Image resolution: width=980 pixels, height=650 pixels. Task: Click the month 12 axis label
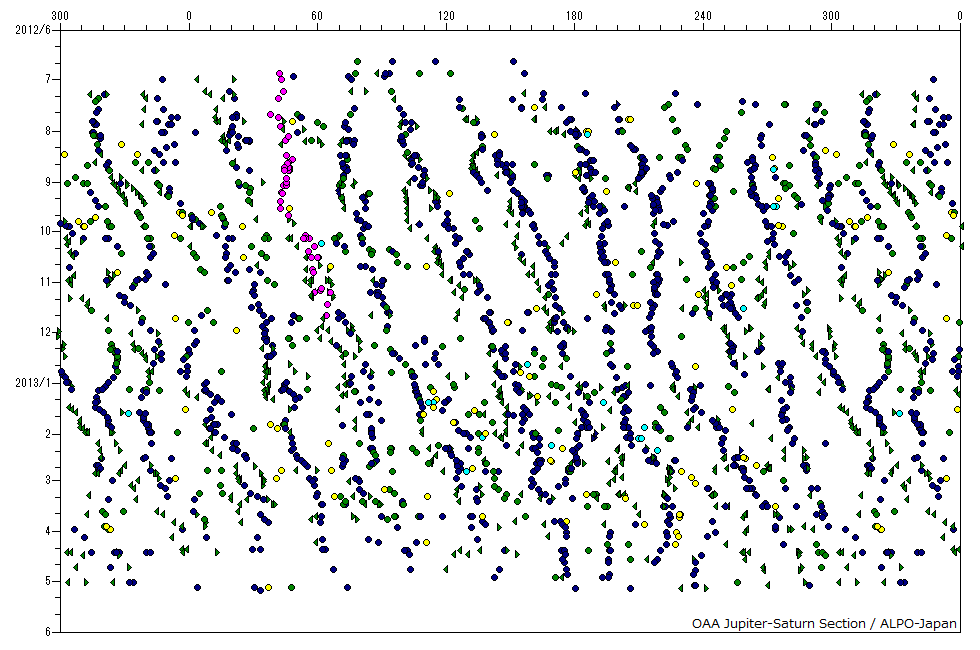(x=46, y=332)
